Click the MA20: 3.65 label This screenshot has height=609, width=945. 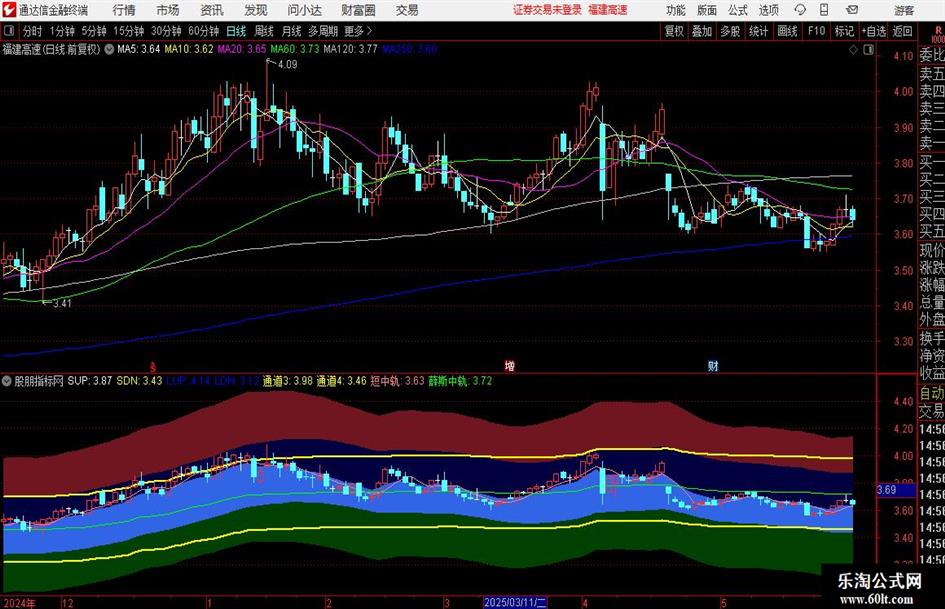242,49
